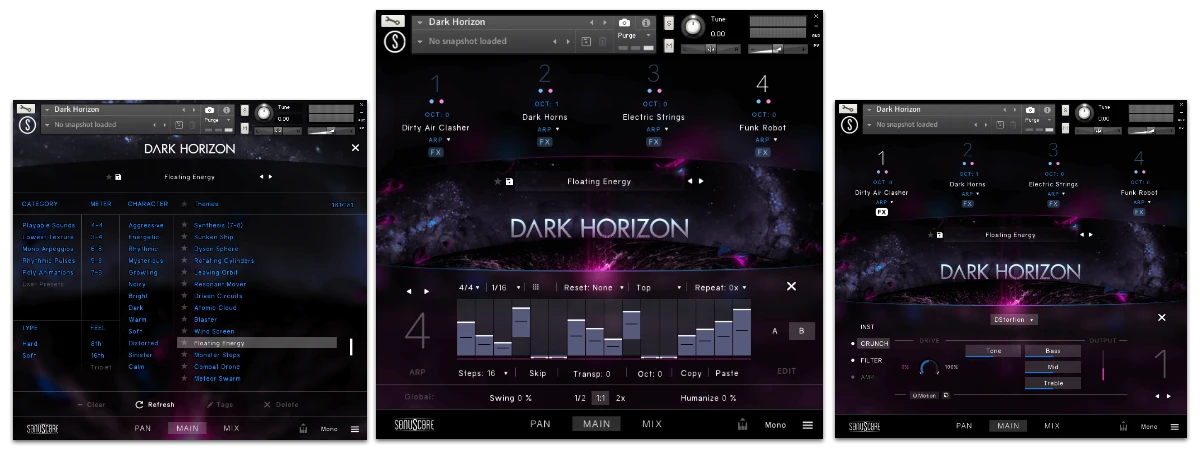Image resolution: width=1200 pixels, height=450 pixels.
Task: Click the S logo icon in the center window header
Action: pyautogui.click(x=395, y=42)
